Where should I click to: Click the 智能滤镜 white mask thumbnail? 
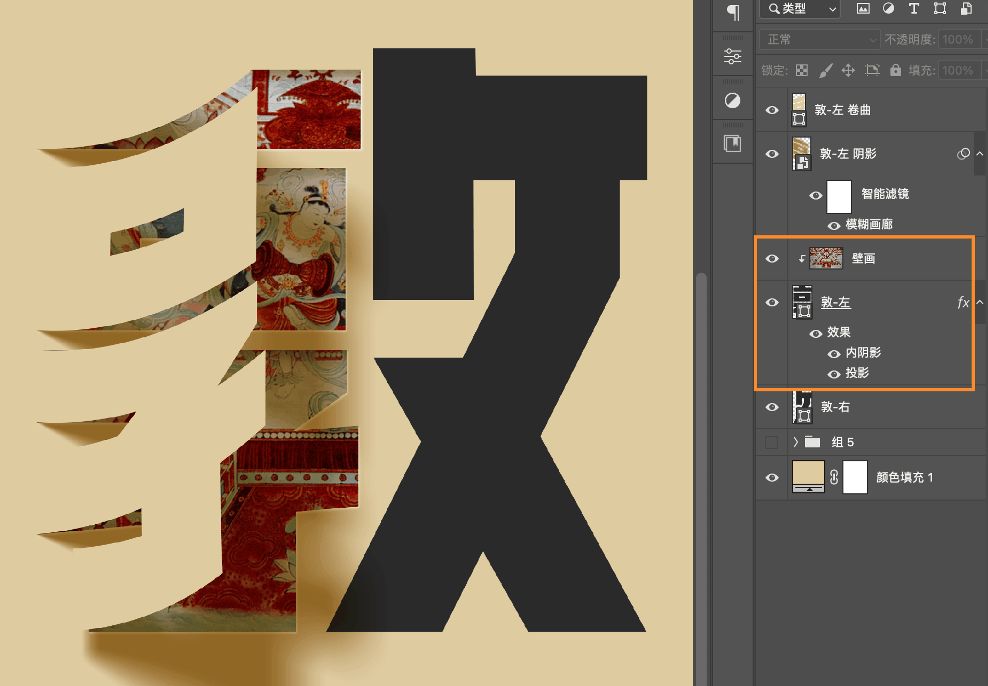click(839, 197)
